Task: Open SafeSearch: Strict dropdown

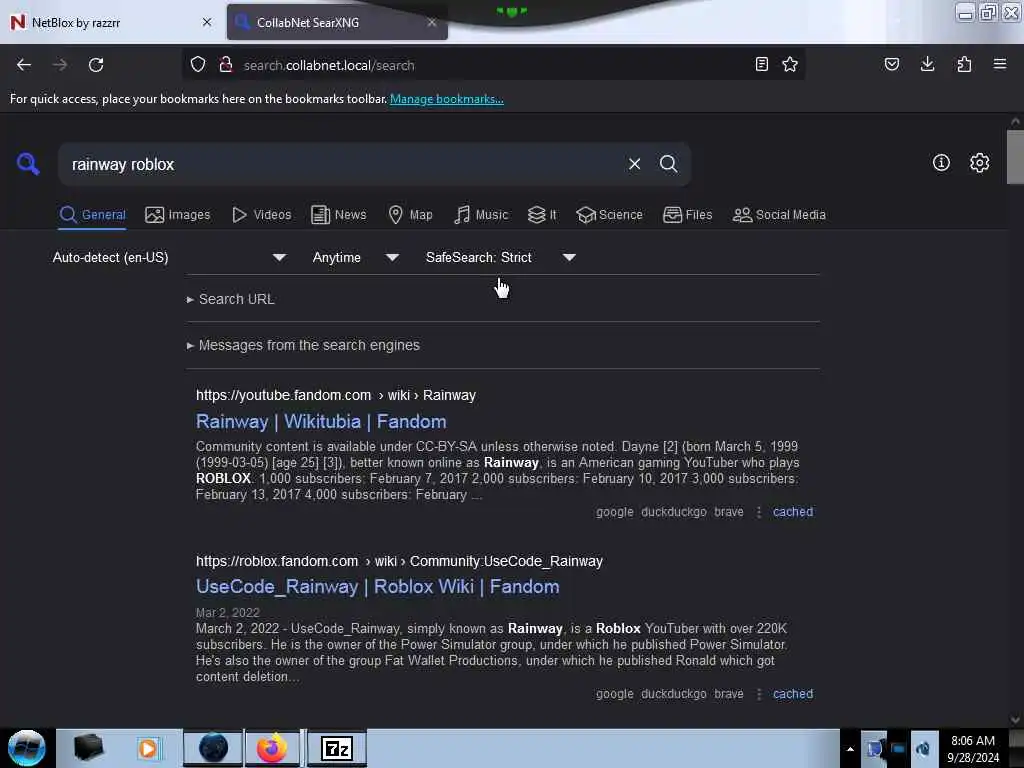Action: click(x=501, y=257)
